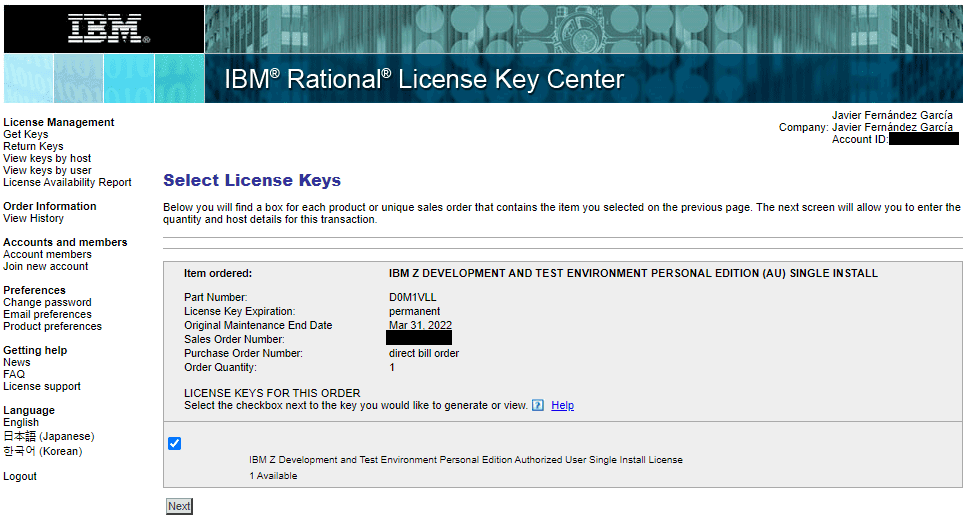Select View keys by user
This screenshot has height=523, width=973.
coord(47,170)
